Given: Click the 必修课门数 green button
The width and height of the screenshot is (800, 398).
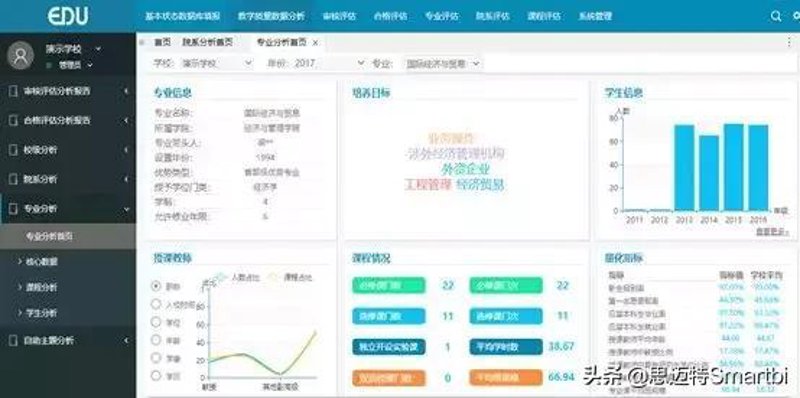Looking at the screenshot, I should tap(388, 285).
